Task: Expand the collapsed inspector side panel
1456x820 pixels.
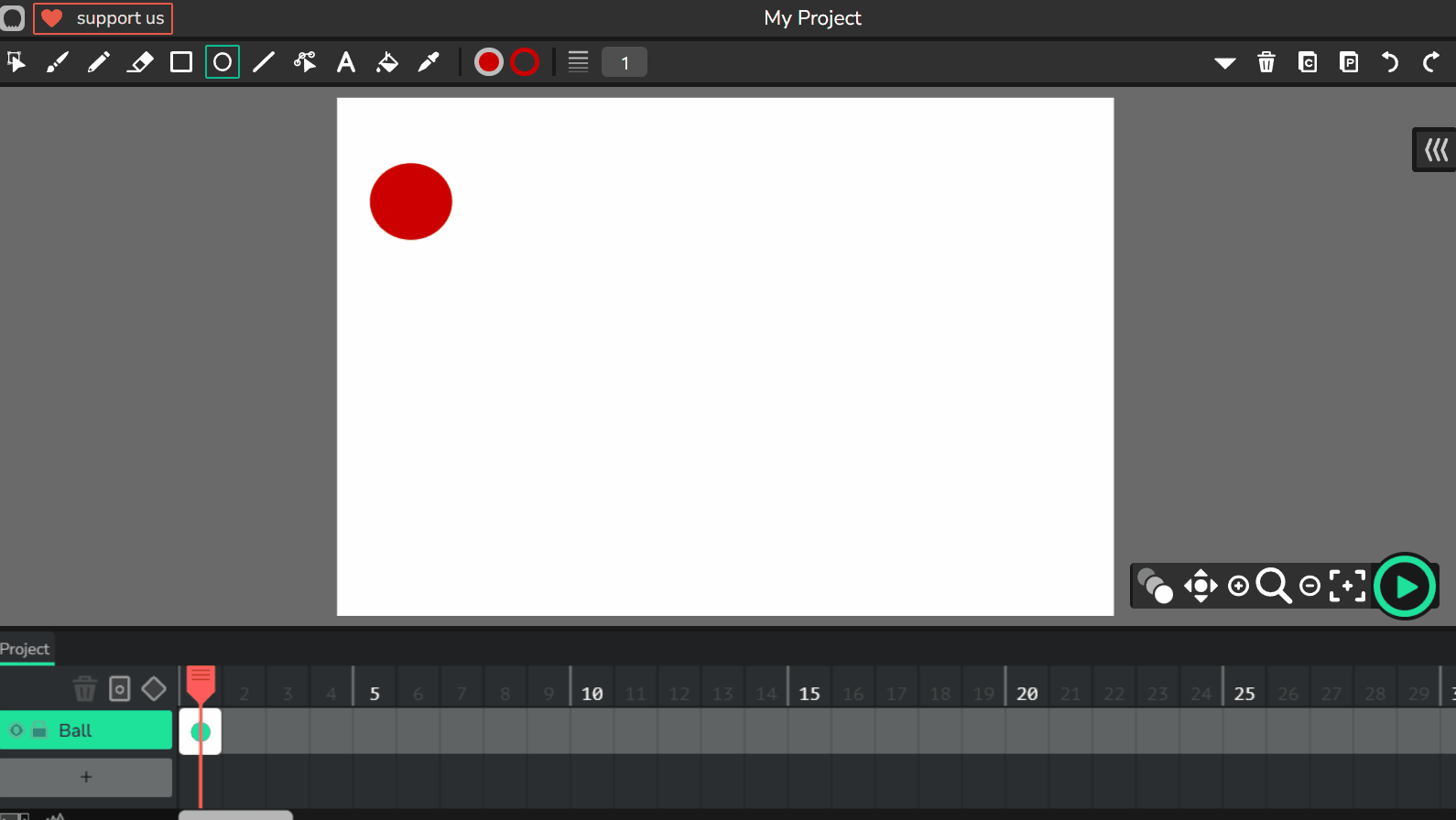Action: pyautogui.click(x=1435, y=149)
